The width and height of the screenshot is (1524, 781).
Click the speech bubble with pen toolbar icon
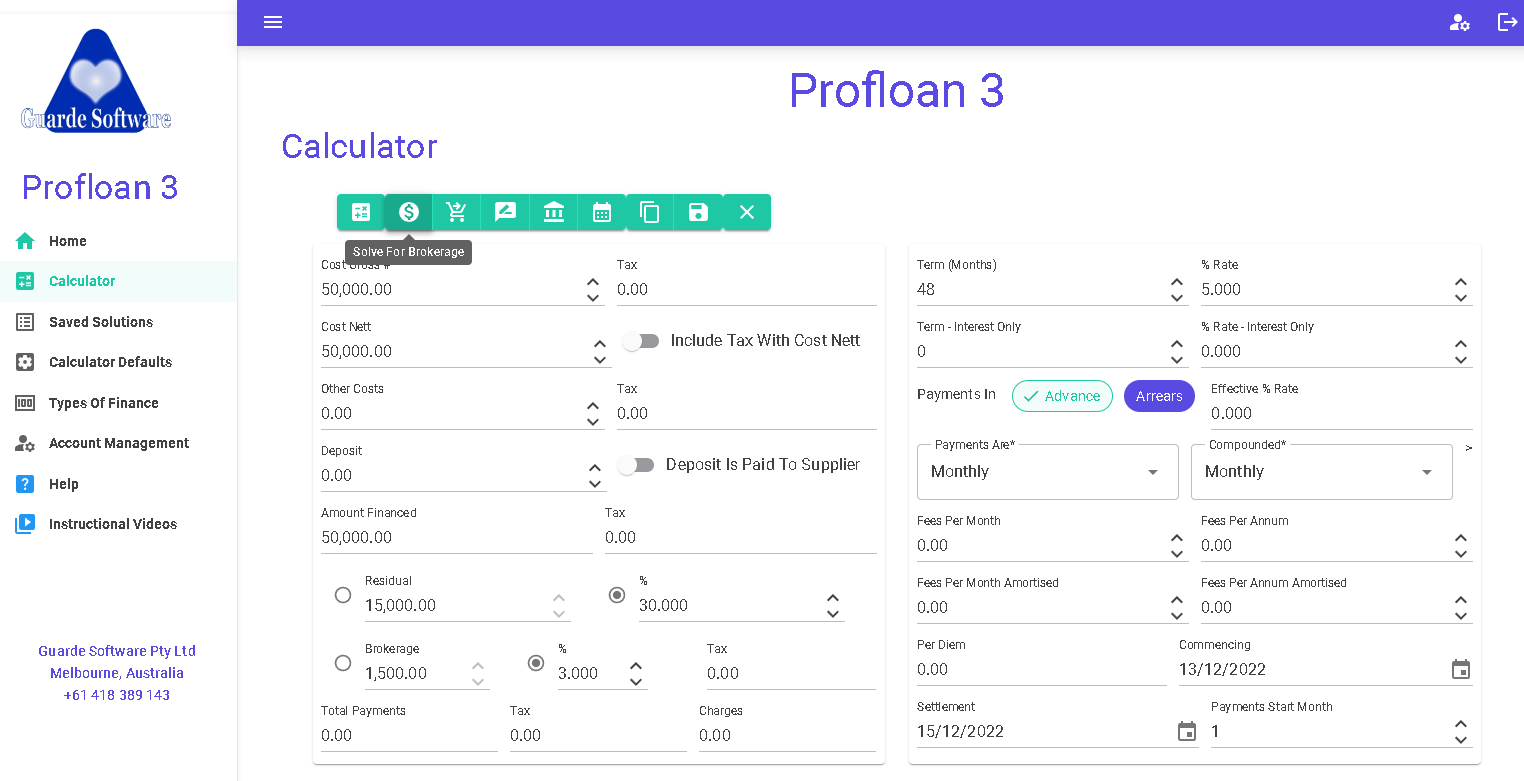[505, 212]
